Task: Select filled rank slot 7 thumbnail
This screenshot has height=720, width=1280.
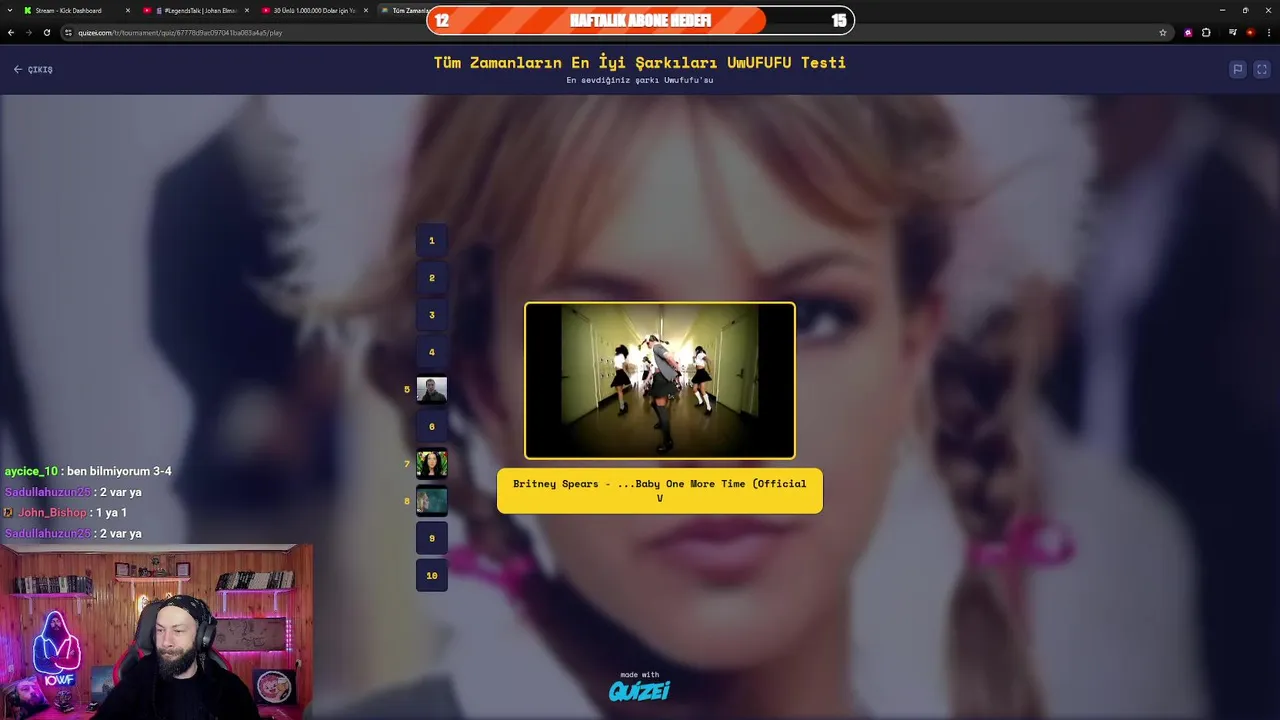Action: [x=432, y=464]
